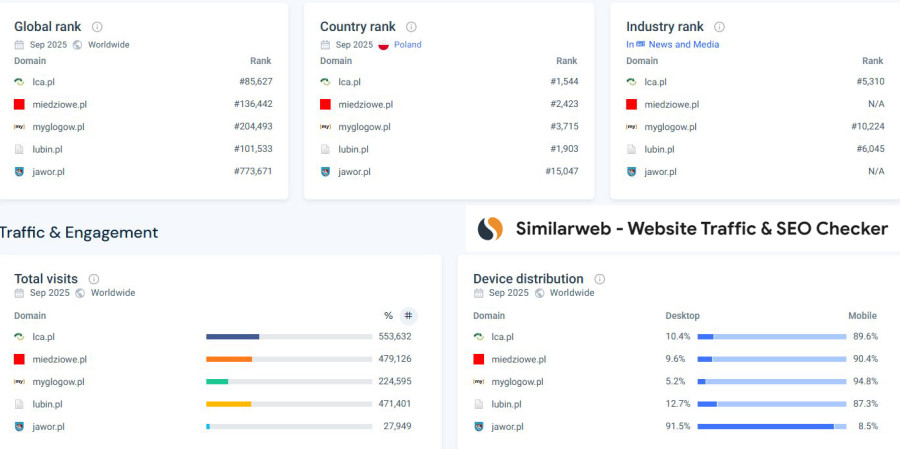Click globe icon in Device distribution card
This screenshot has height=449, width=900.
point(540,293)
